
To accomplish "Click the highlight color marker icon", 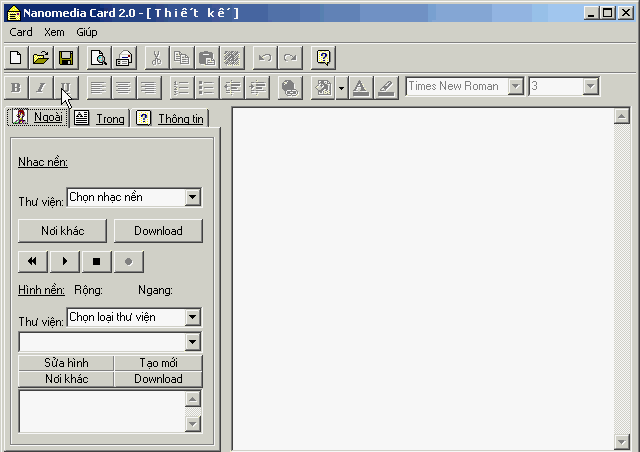I will click(x=385, y=87).
